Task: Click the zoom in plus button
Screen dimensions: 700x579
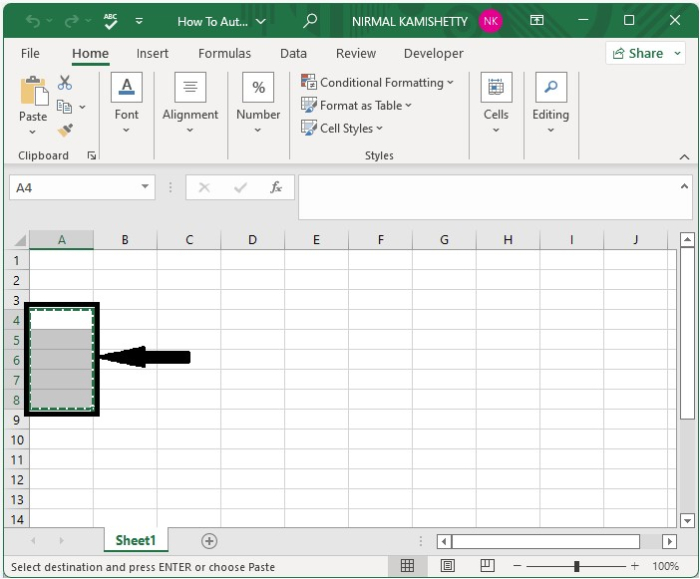Action: pyautogui.click(x=634, y=566)
